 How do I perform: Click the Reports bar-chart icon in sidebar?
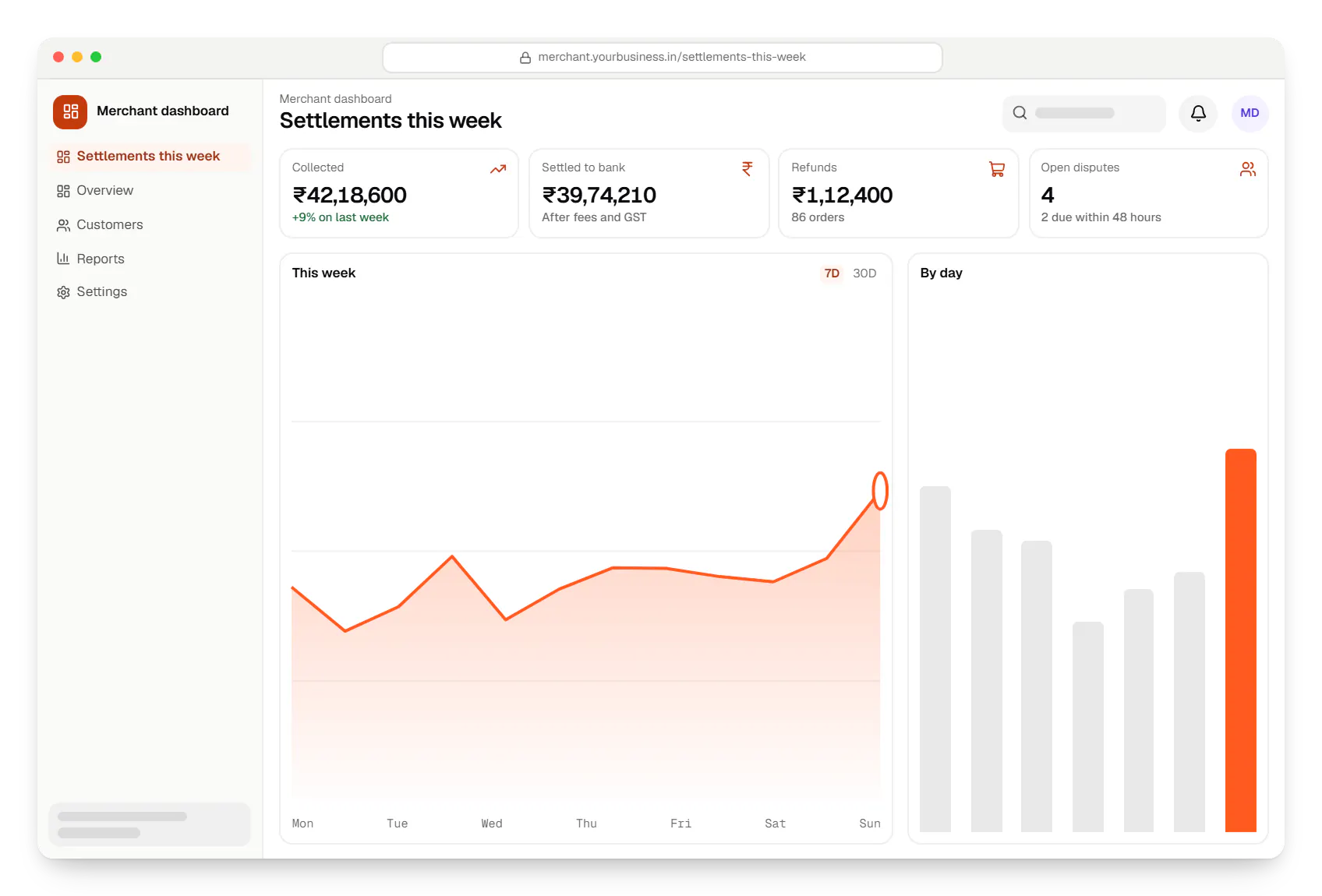(x=63, y=259)
